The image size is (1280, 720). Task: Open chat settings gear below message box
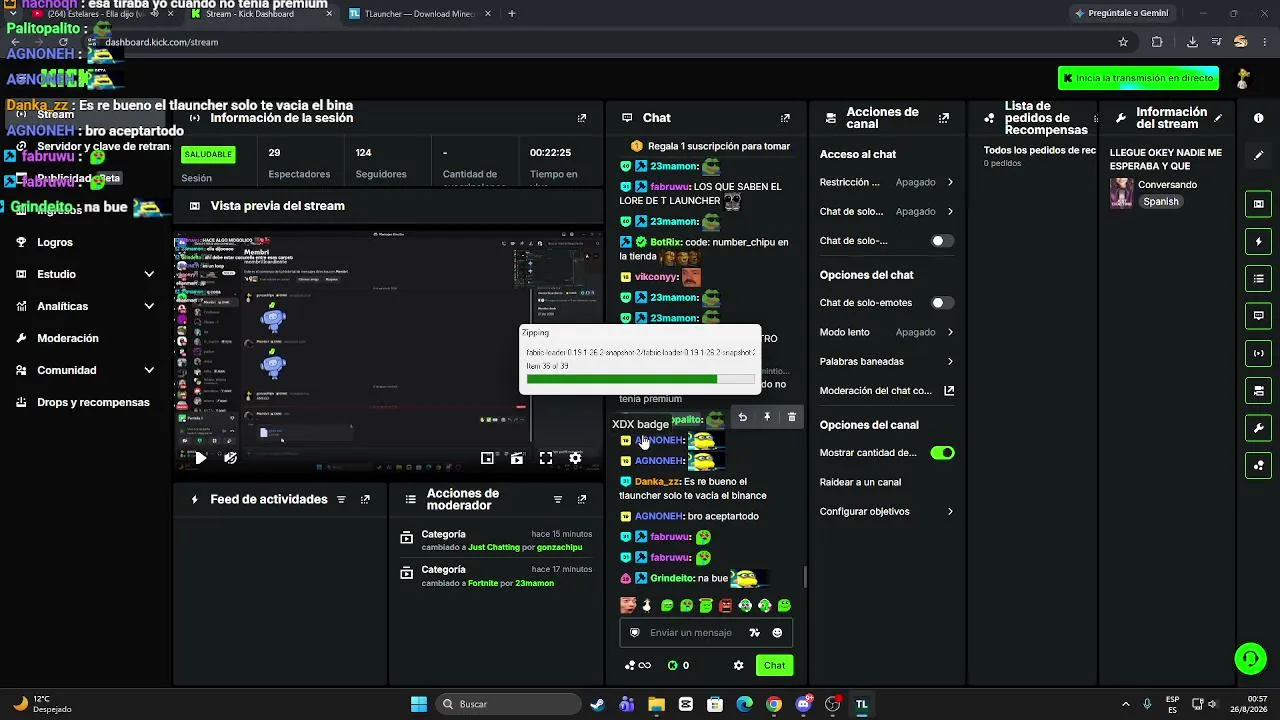coord(739,665)
